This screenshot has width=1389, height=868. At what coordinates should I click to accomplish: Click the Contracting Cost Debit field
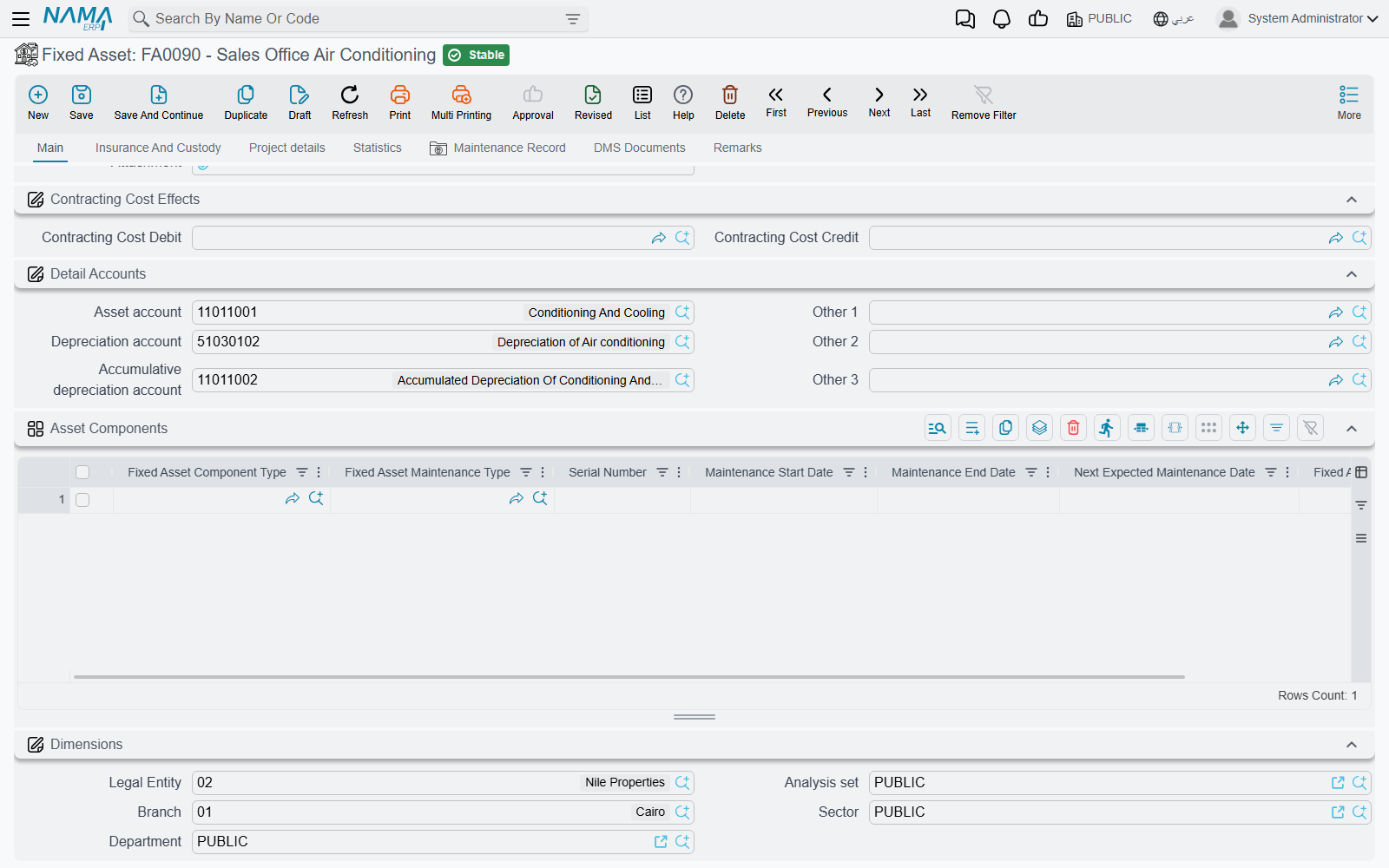[x=443, y=238]
